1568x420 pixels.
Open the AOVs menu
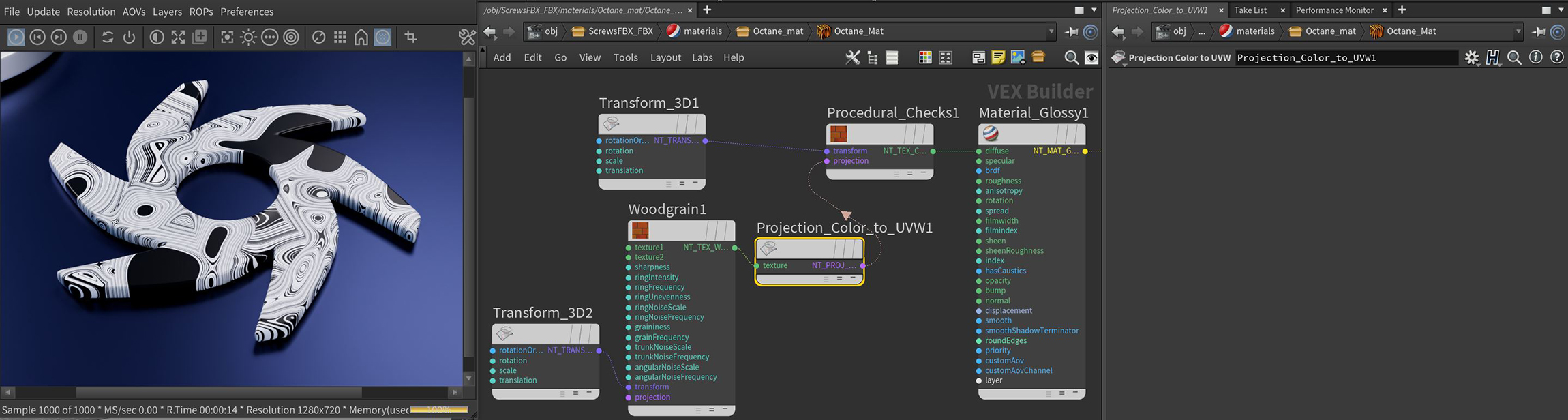(x=134, y=12)
